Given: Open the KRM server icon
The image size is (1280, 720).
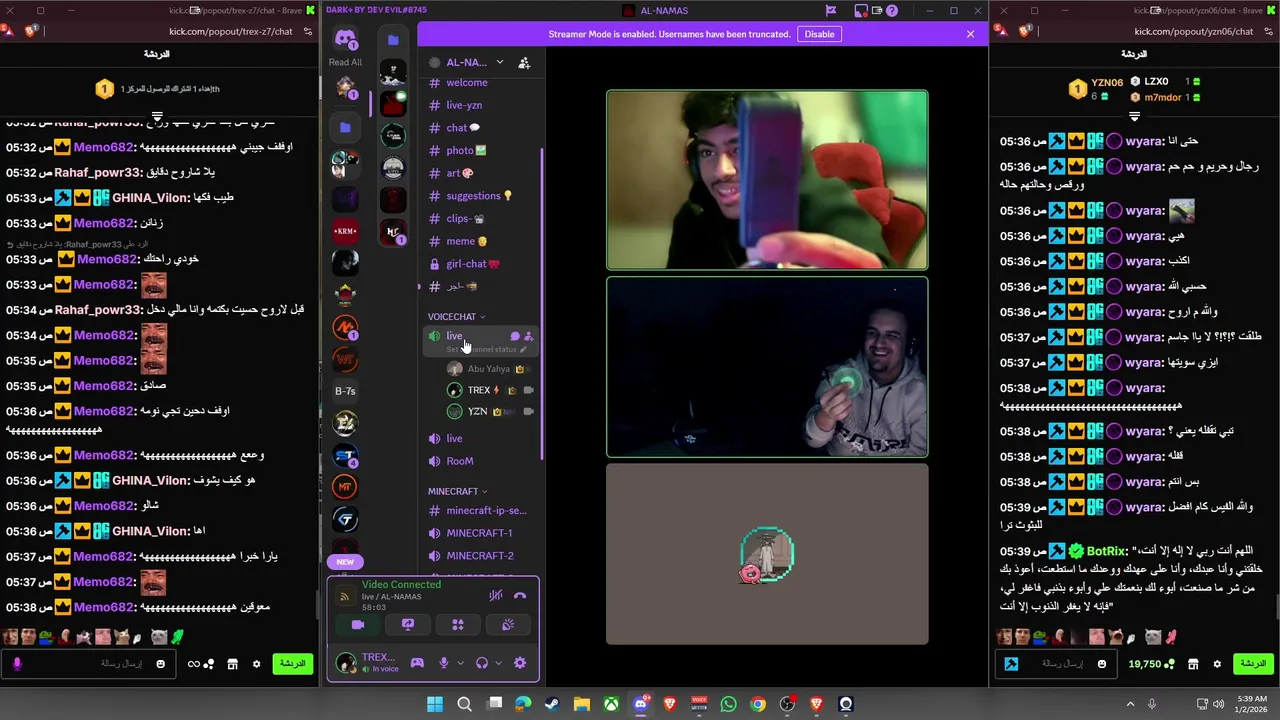Looking at the screenshot, I should [x=345, y=231].
